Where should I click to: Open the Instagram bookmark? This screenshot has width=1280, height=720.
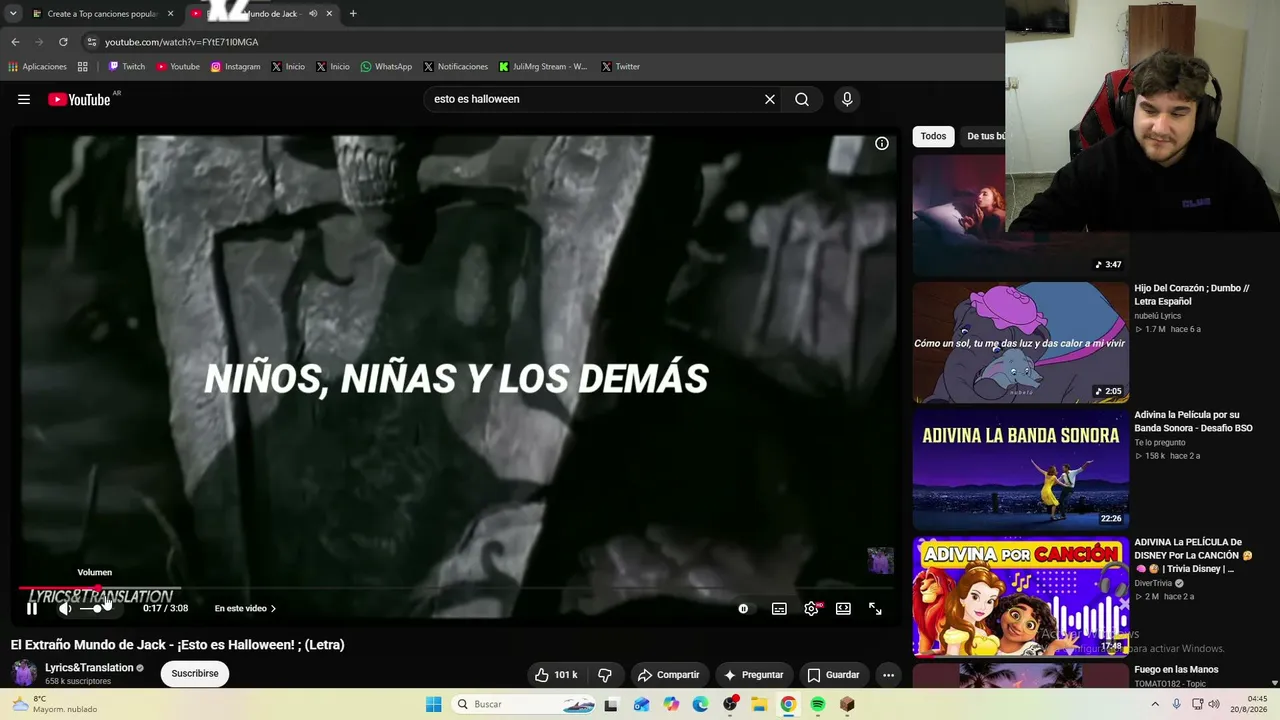pos(235,67)
